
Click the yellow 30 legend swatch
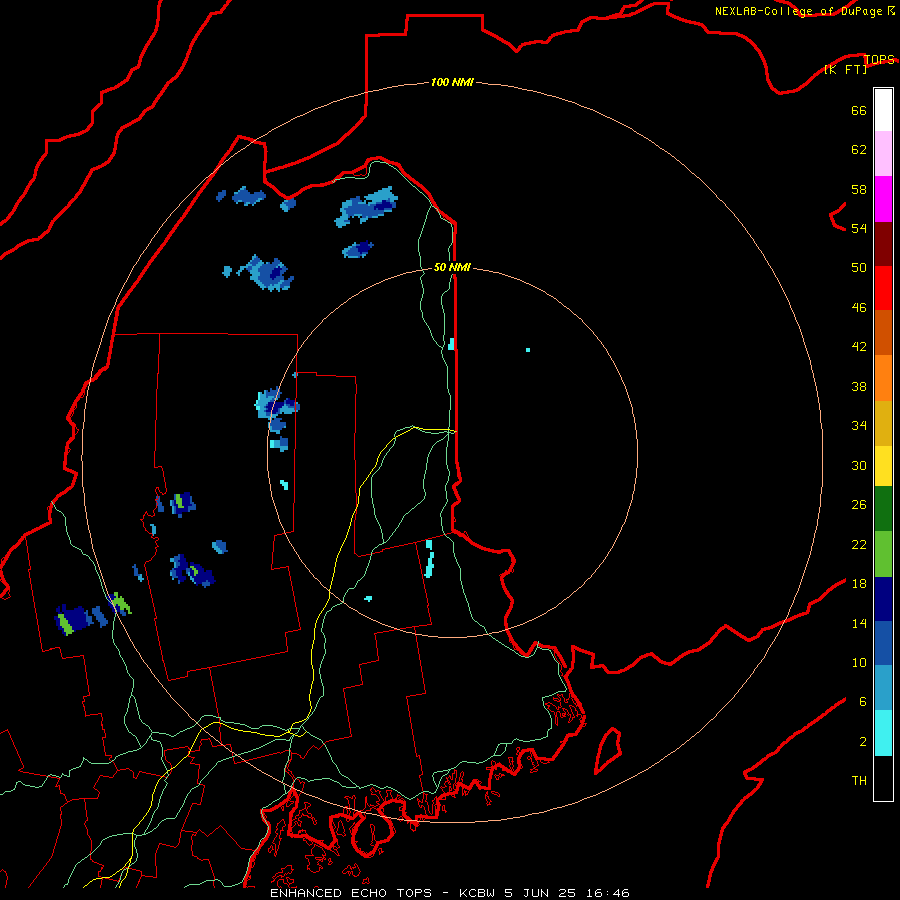coord(883,466)
